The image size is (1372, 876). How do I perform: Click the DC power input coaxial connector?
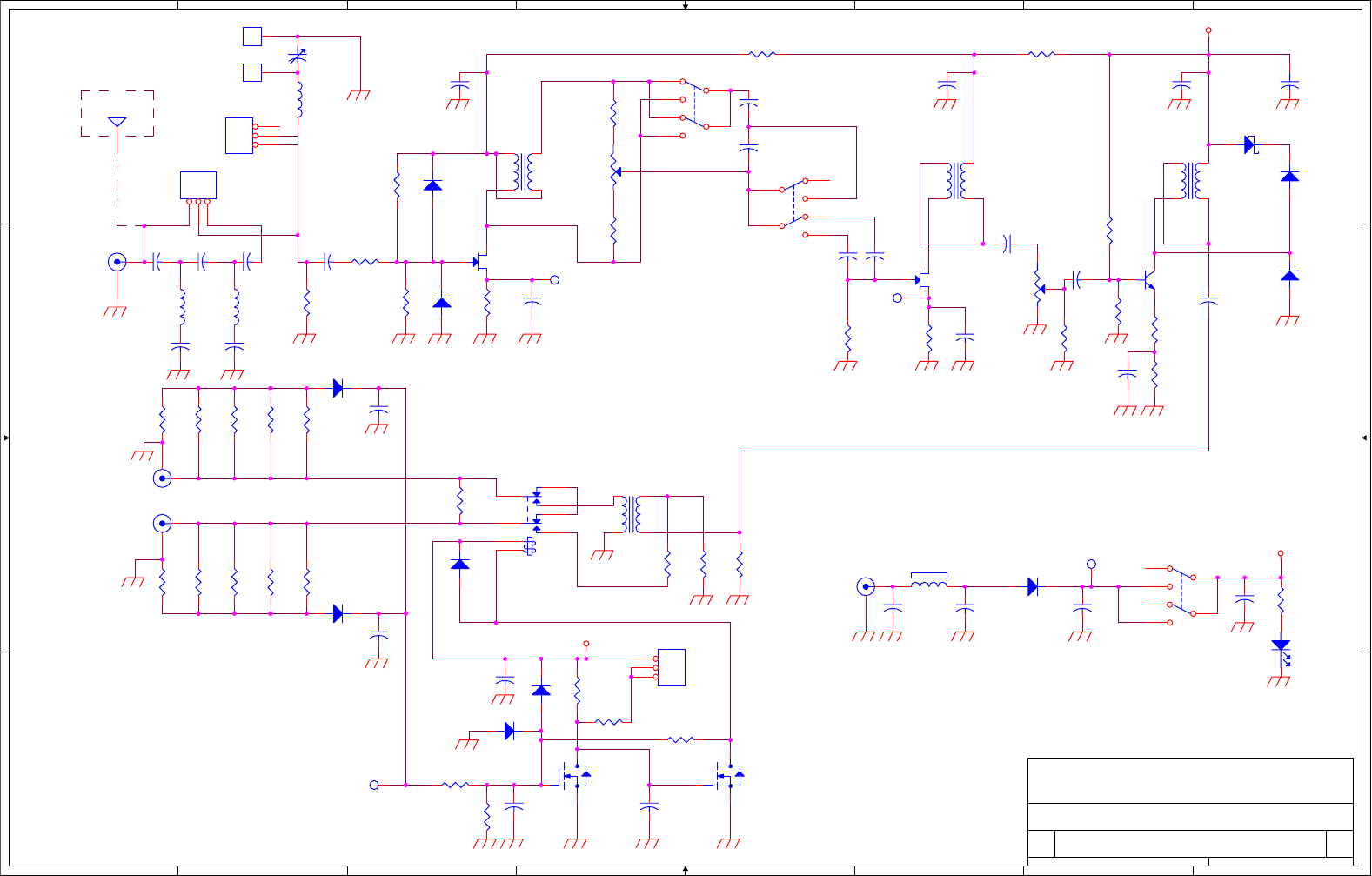pos(865,586)
